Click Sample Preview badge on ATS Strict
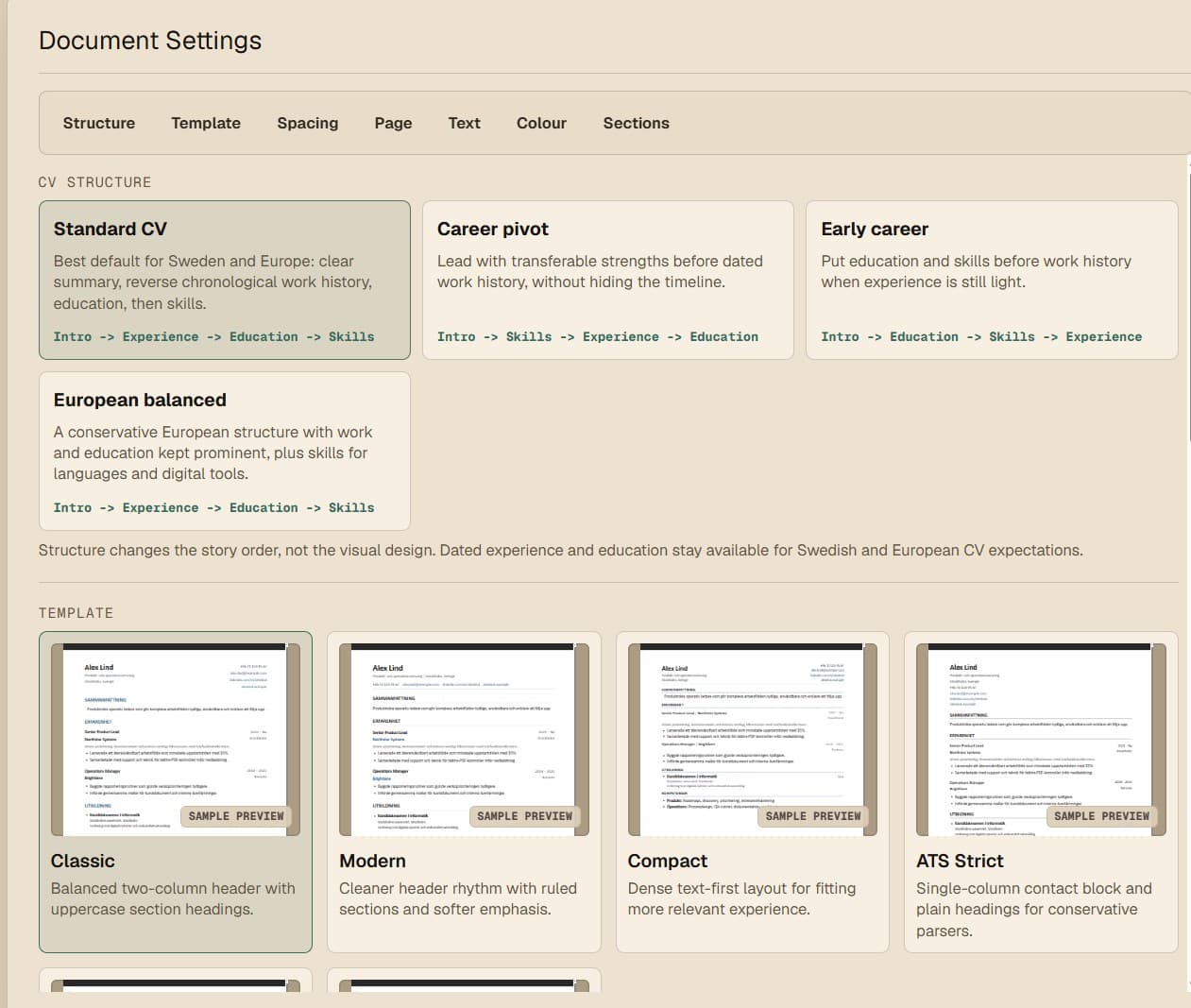Image resolution: width=1191 pixels, height=1008 pixels. 1101,816
